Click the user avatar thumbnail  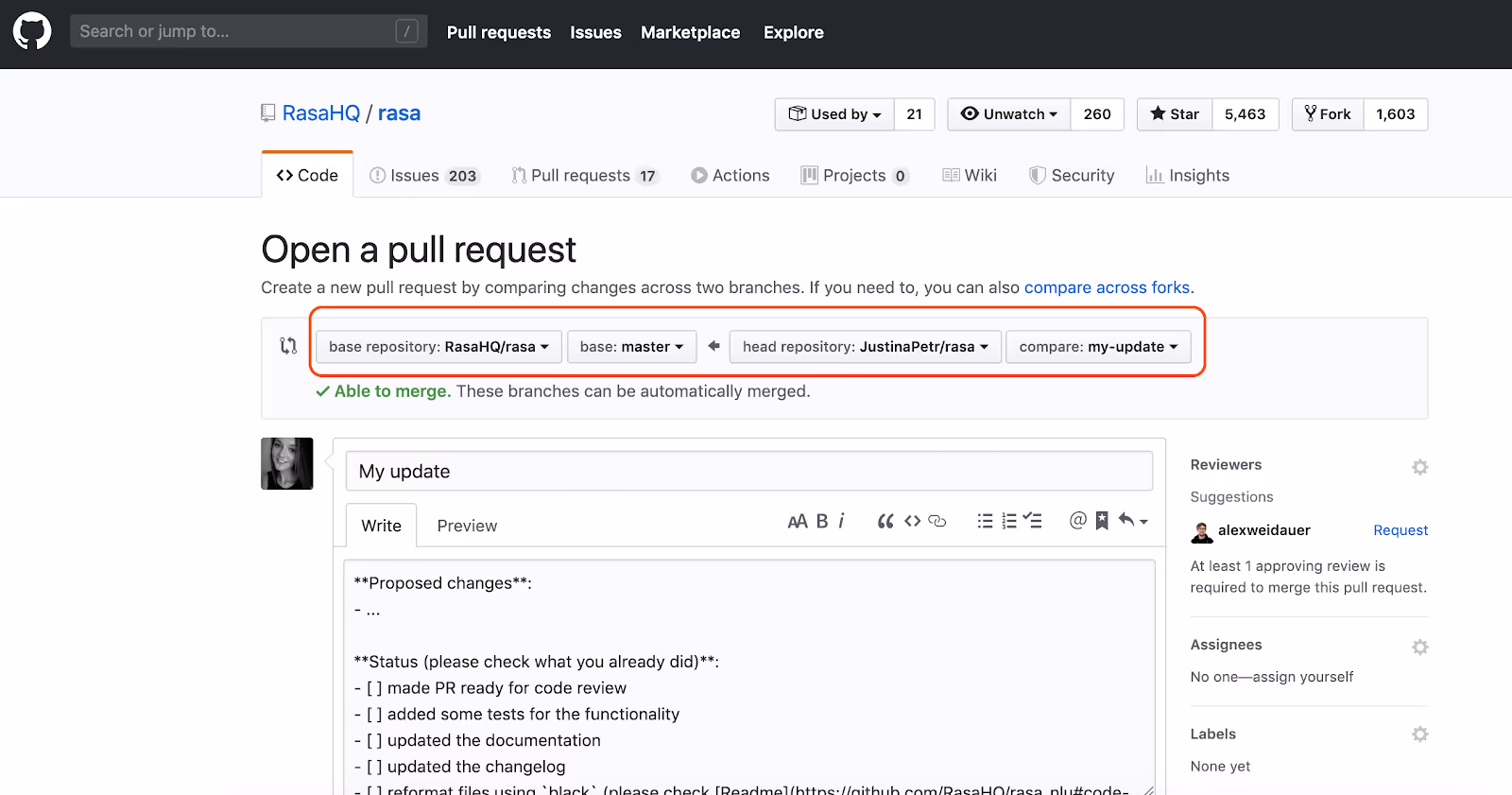[x=287, y=463]
